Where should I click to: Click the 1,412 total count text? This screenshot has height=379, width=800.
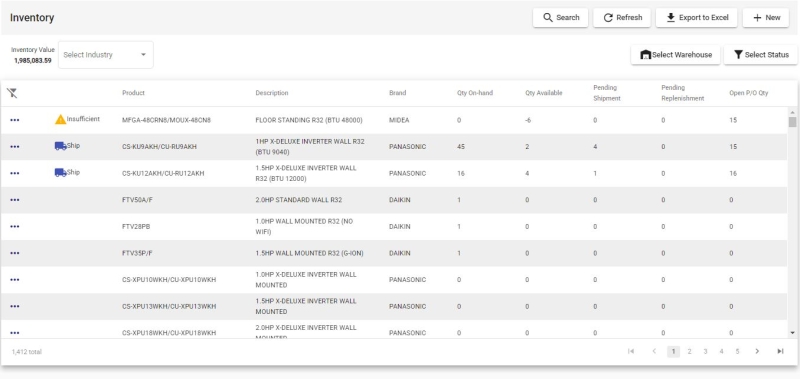(x=27, y=351)
